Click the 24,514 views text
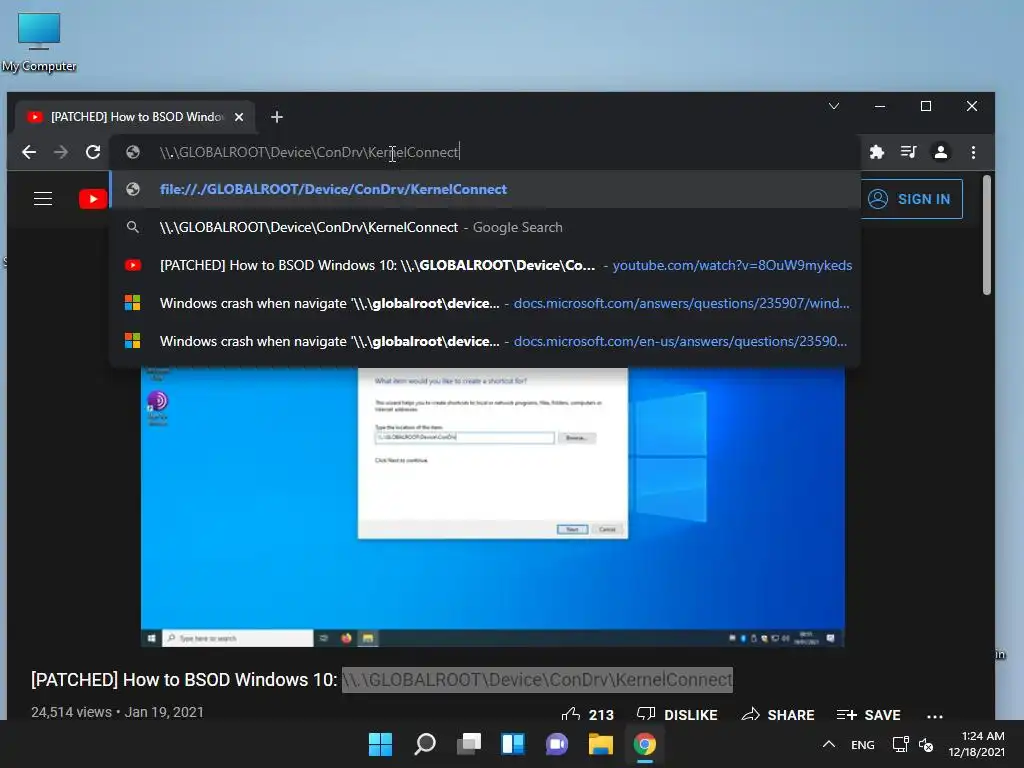This screenshot has height=768, width=1024. tap(71, 712)
